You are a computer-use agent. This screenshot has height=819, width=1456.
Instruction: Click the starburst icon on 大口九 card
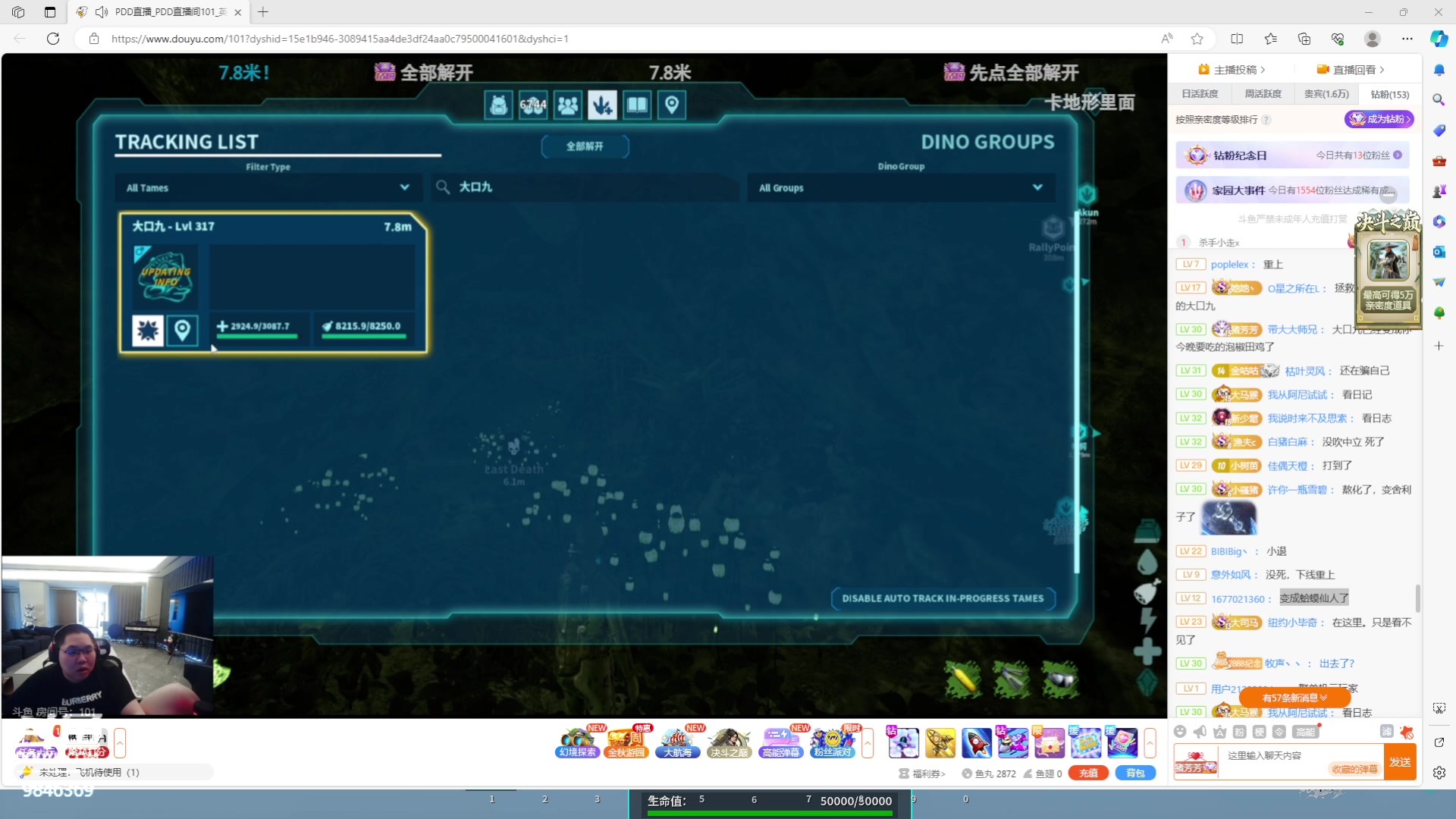(147, 330)
